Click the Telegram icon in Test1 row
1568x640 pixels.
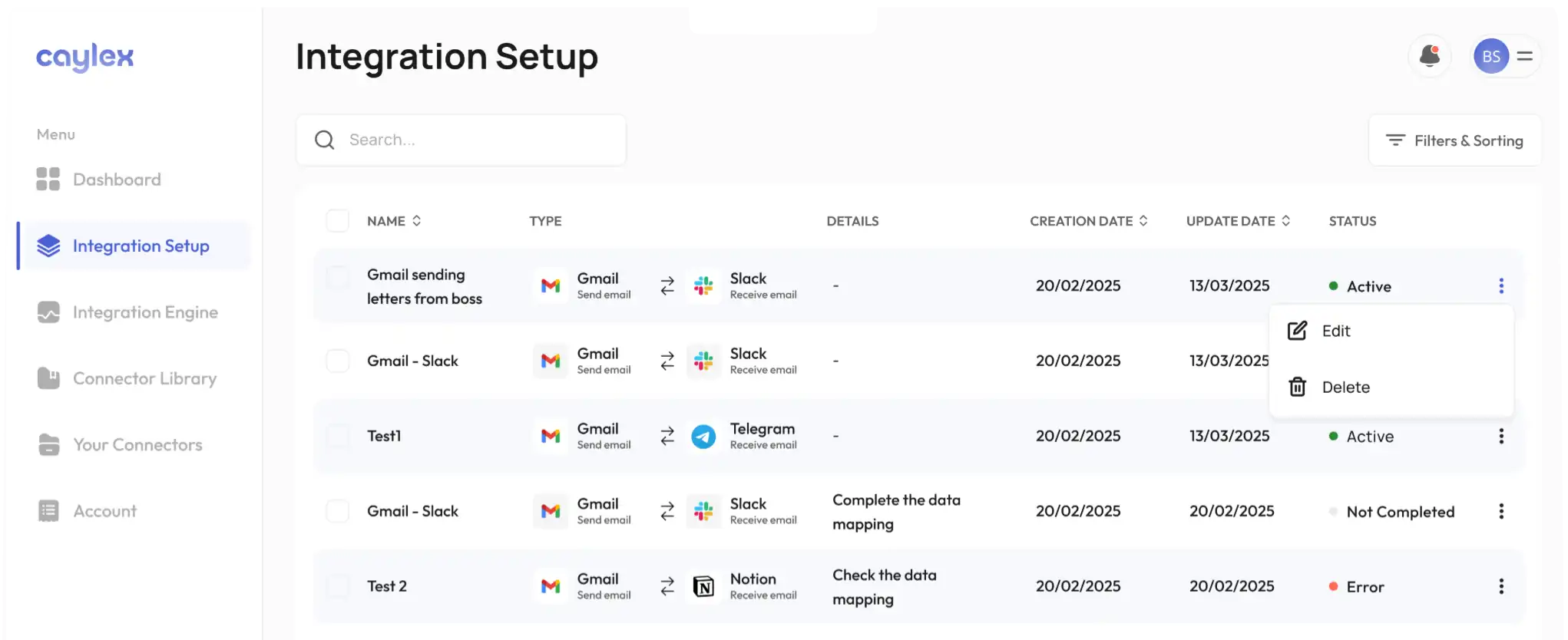point(703,436)
